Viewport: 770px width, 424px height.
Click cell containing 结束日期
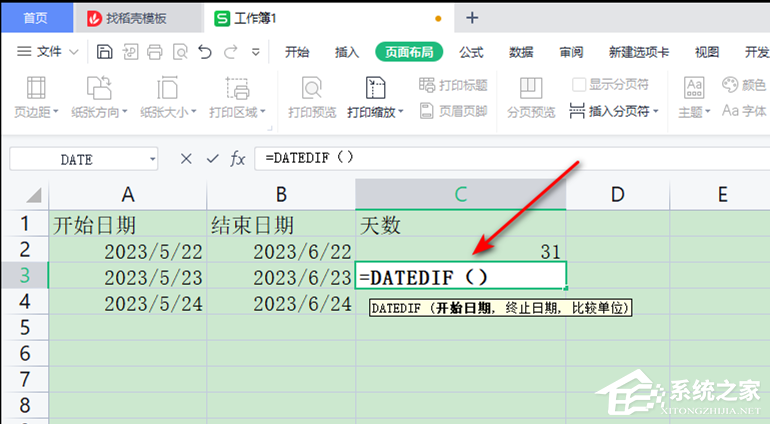281,225
